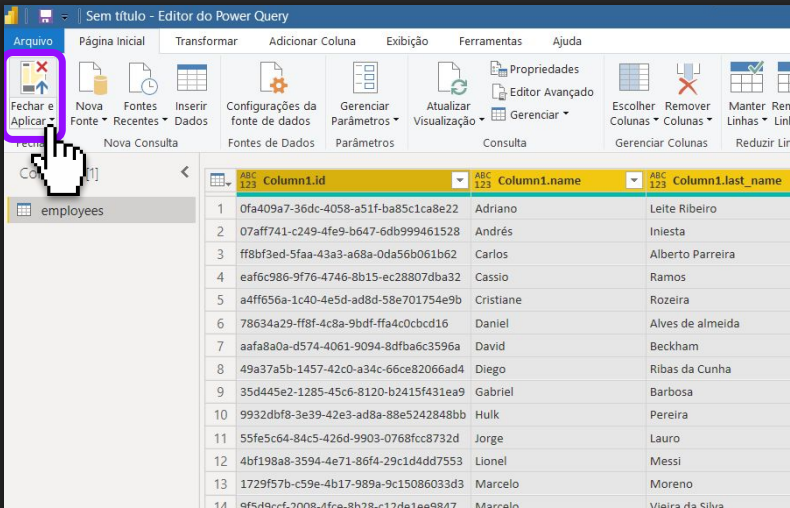Click the Atualizar Visualização icon
790x508 pixels.
point(452,78)
